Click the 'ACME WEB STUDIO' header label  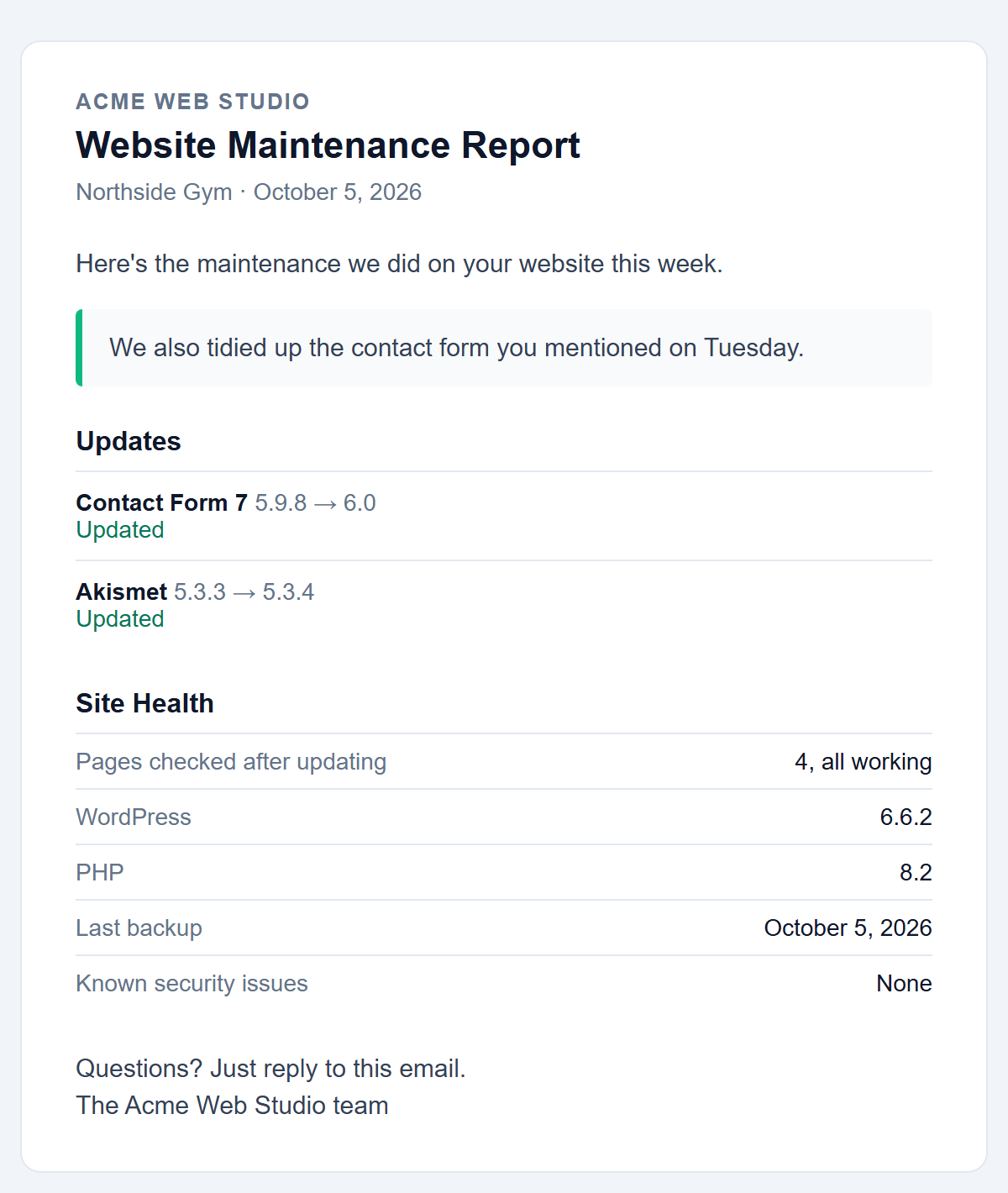[192, 102]
